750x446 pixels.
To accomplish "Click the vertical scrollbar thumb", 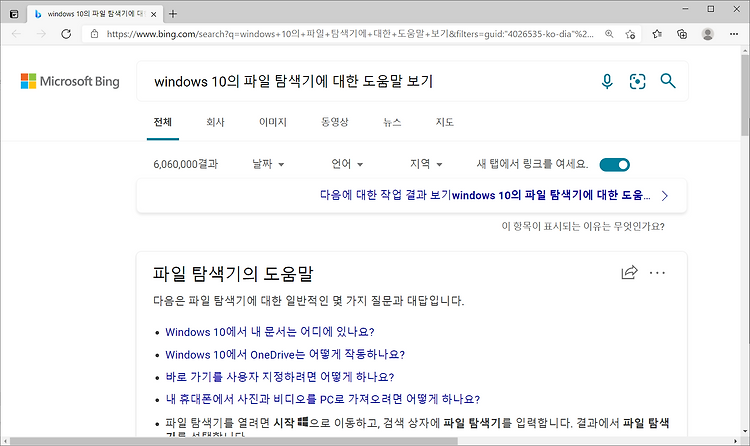I will [x=745, y=96].
